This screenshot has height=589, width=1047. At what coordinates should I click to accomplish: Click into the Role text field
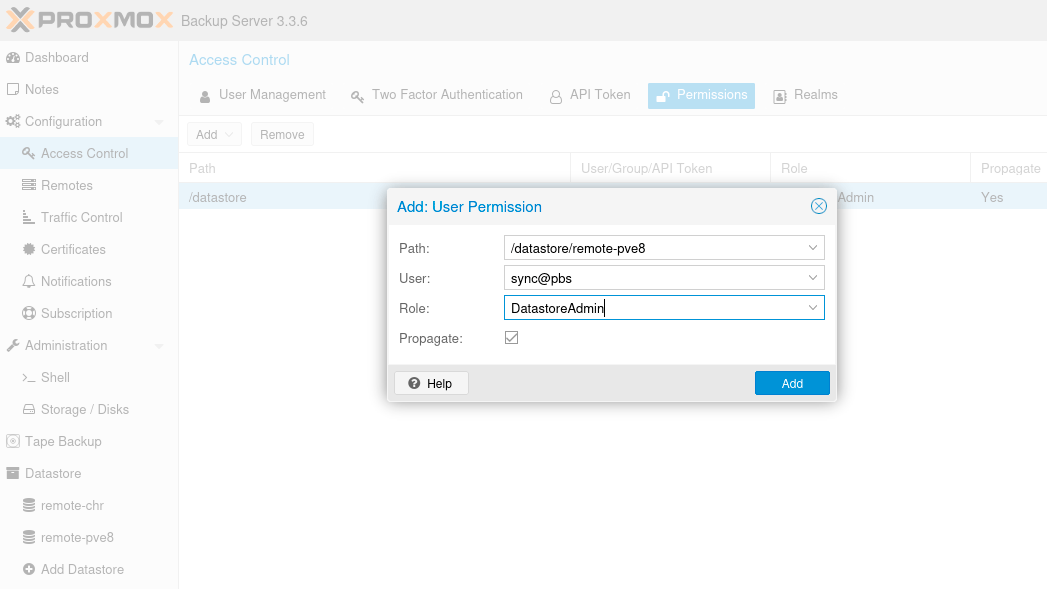click(x=650, y=308)
